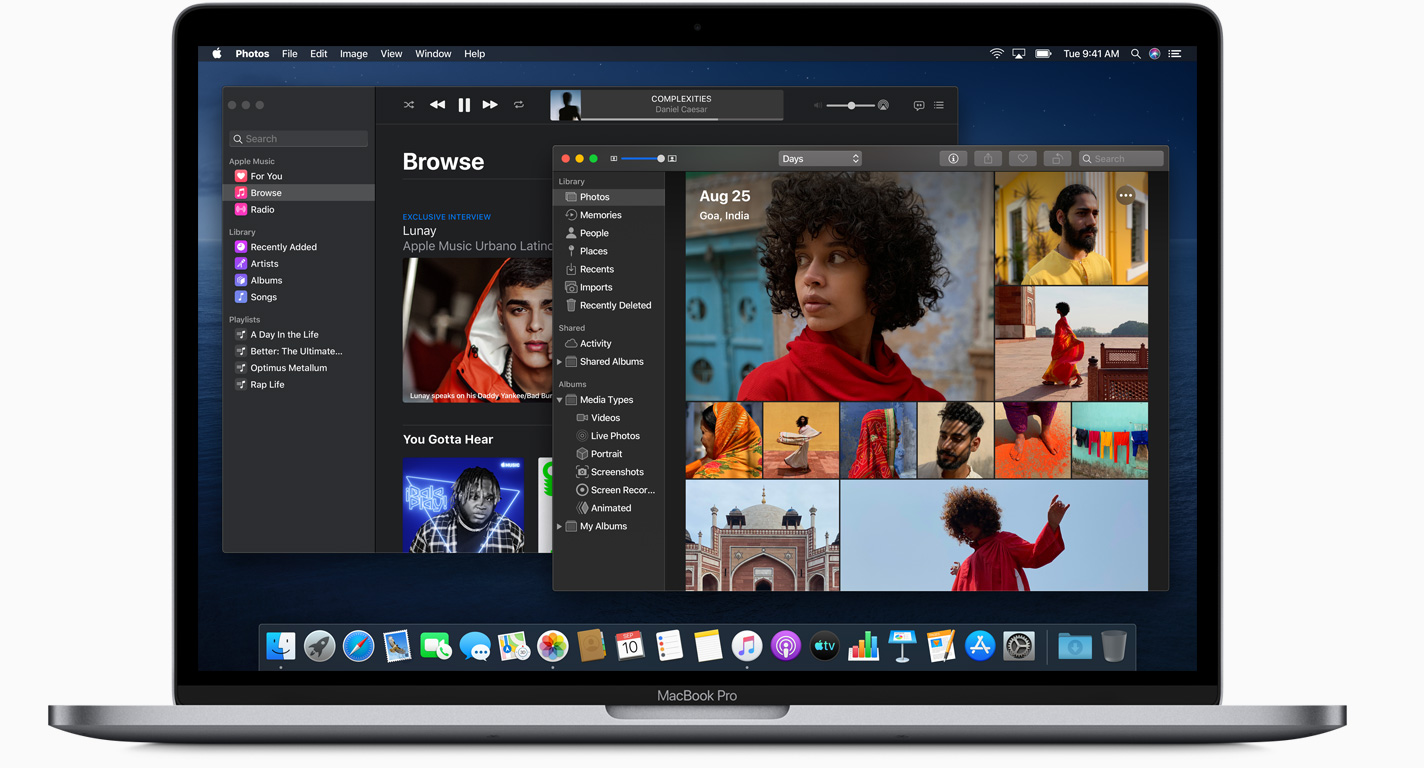Screen dimensions: 1424x768
Task: Open the Wi-Fi status menu
Action: [x=996, y=54]
